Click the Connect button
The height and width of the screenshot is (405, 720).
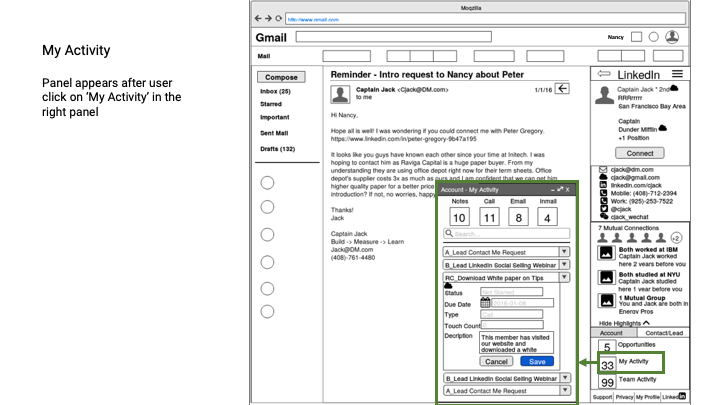(x=639, y=153)
